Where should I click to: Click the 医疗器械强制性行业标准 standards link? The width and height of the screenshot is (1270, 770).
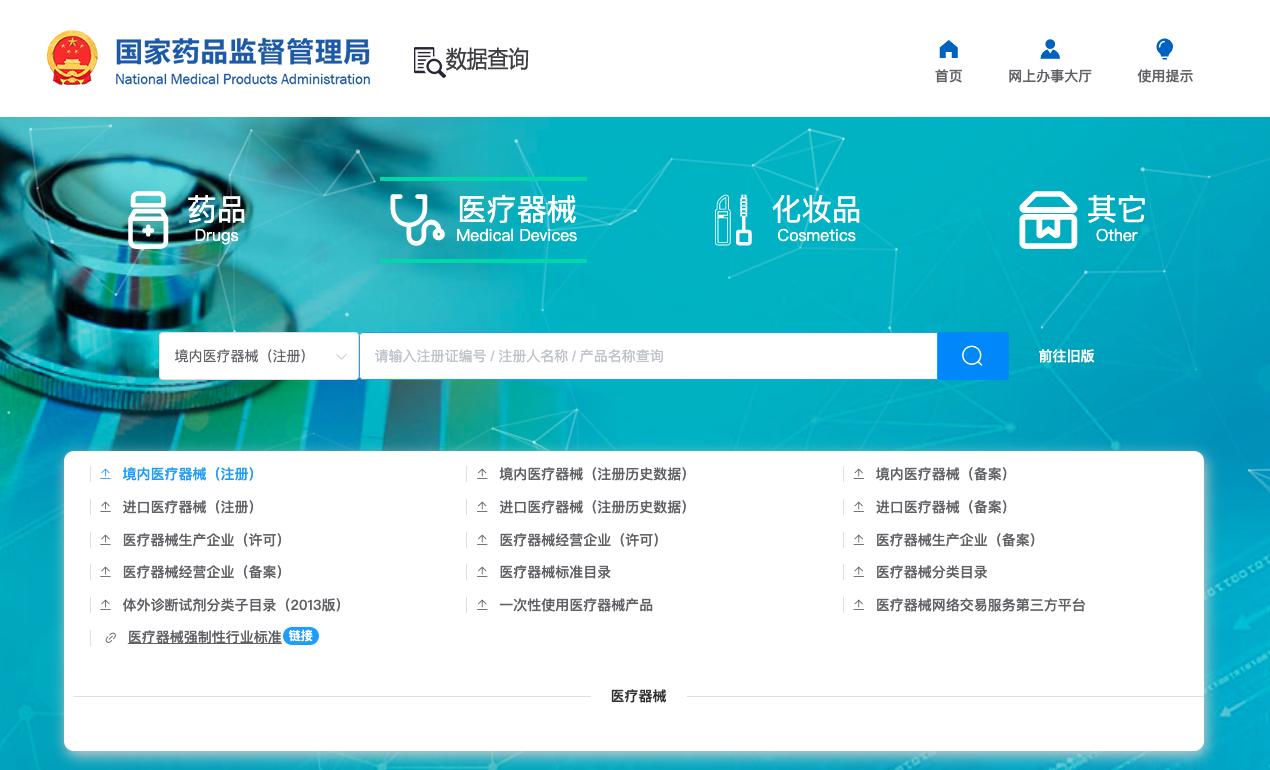point(204,637)
